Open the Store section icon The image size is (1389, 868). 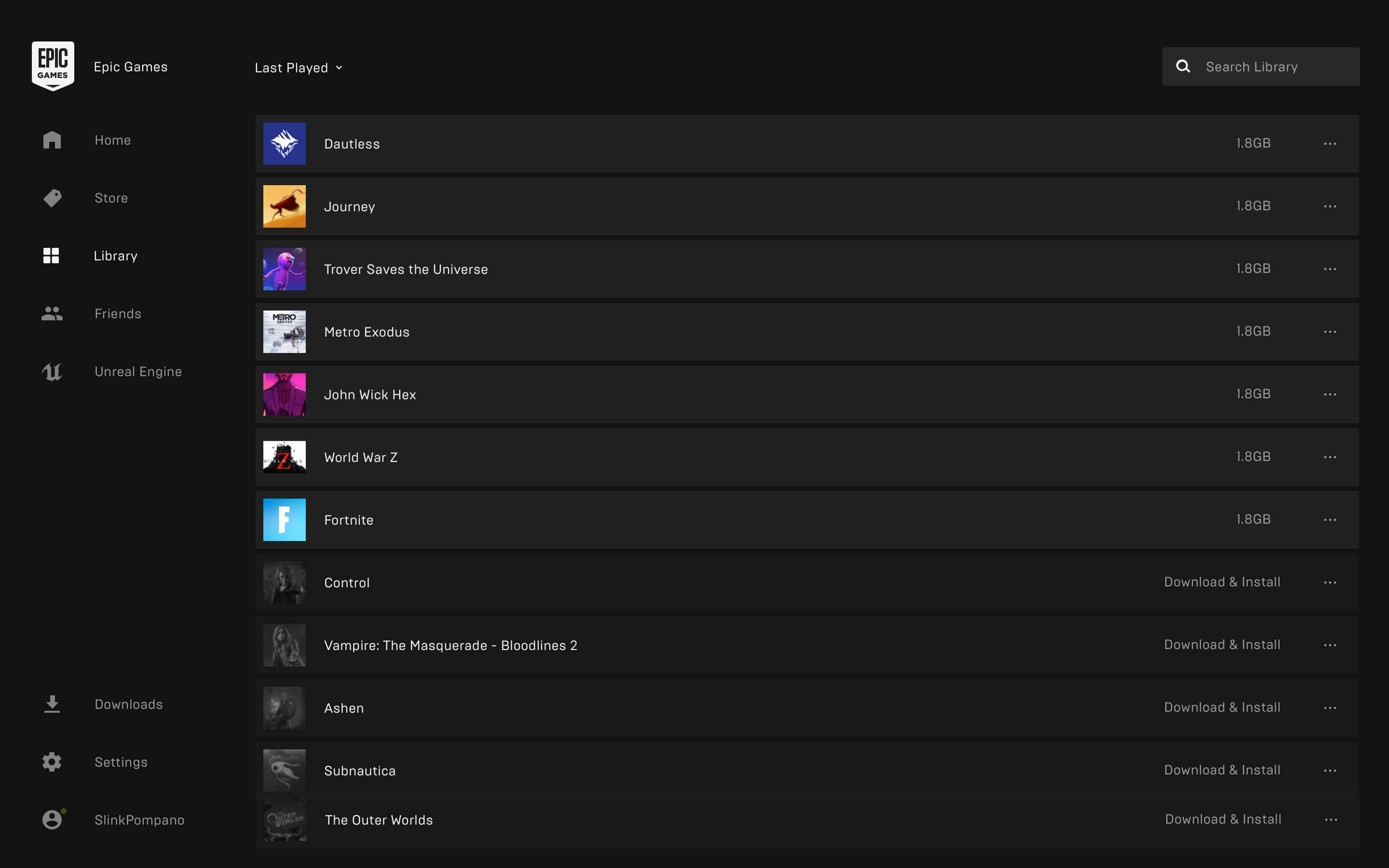pyautogui.click(x=51, y=198)
